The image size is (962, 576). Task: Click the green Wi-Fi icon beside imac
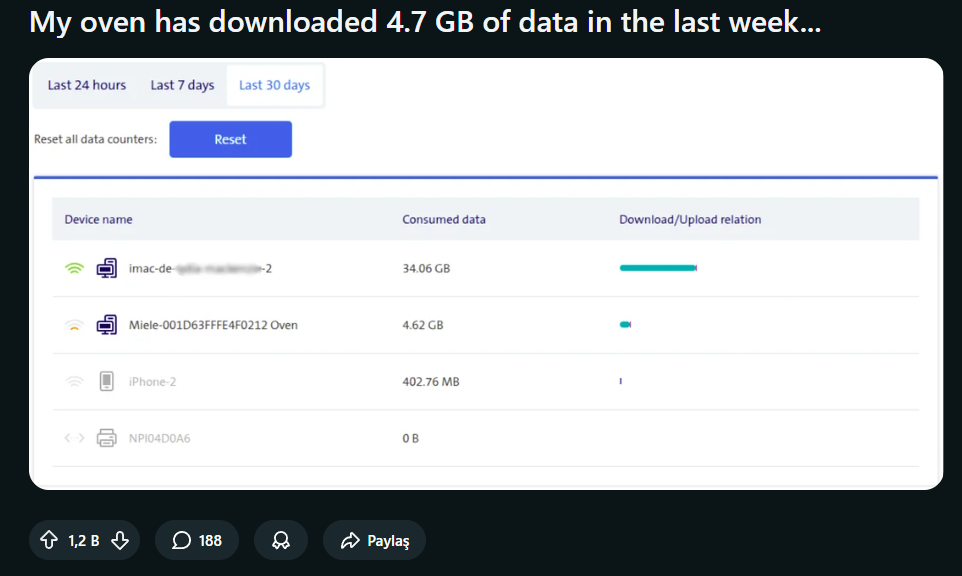point(74,268)
